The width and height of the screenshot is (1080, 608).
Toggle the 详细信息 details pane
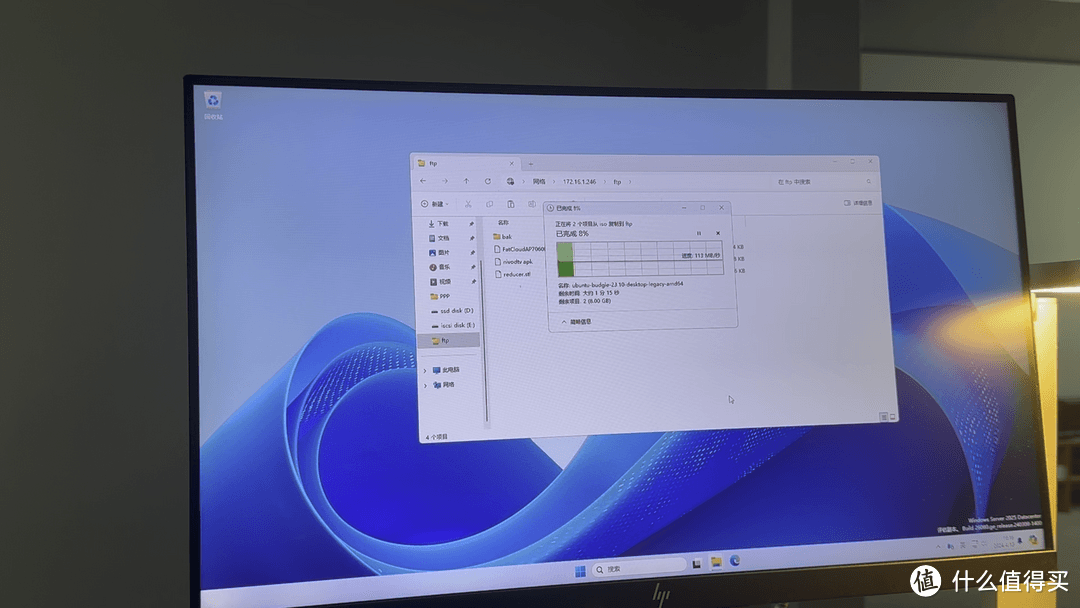coord(858,203)
